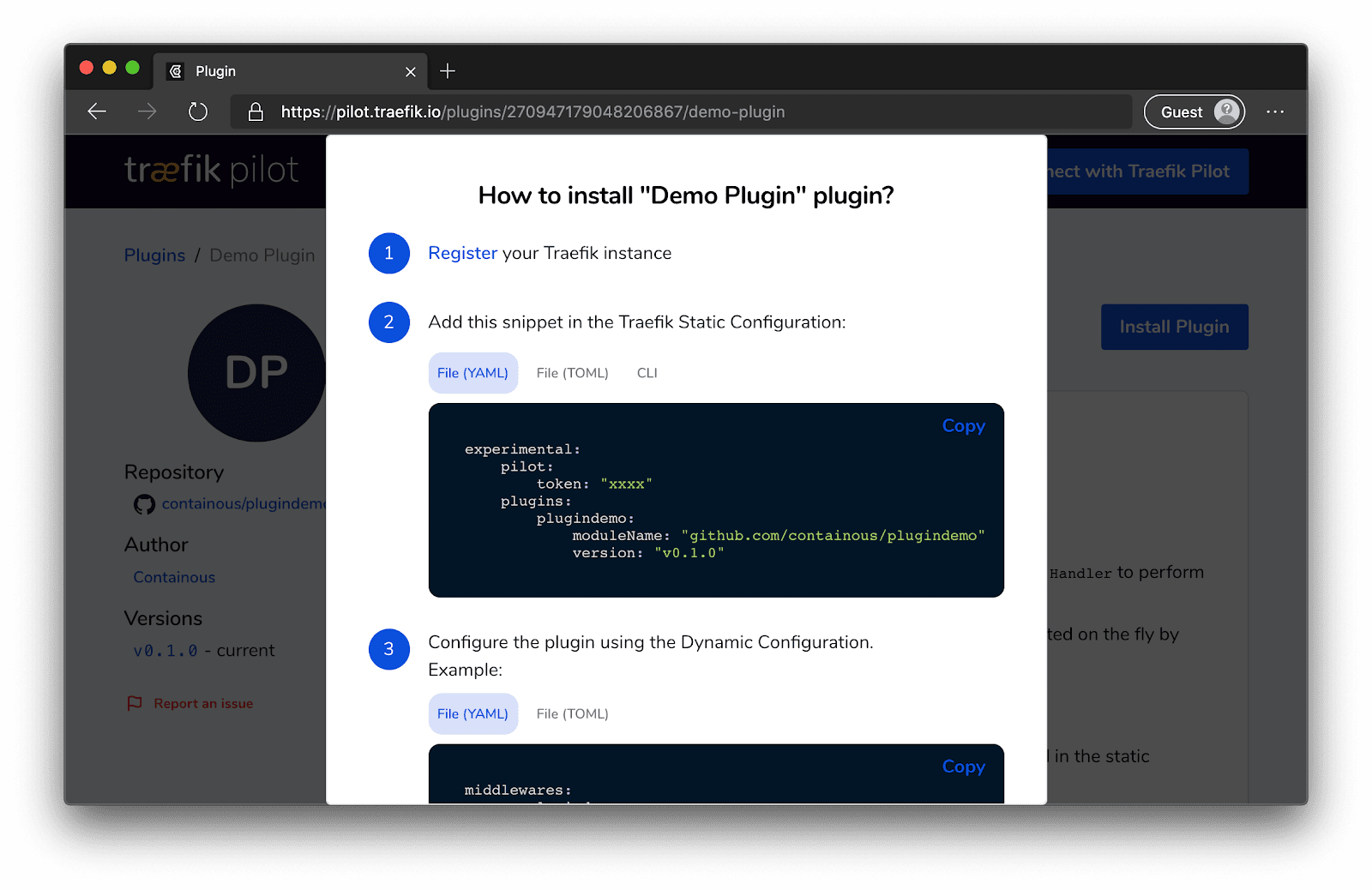Image resolution: width=1372 pixels, height=890 pixels.
Task: Click the Connect with Traefik Pilot button
Action: click(x=1147, y=171)
